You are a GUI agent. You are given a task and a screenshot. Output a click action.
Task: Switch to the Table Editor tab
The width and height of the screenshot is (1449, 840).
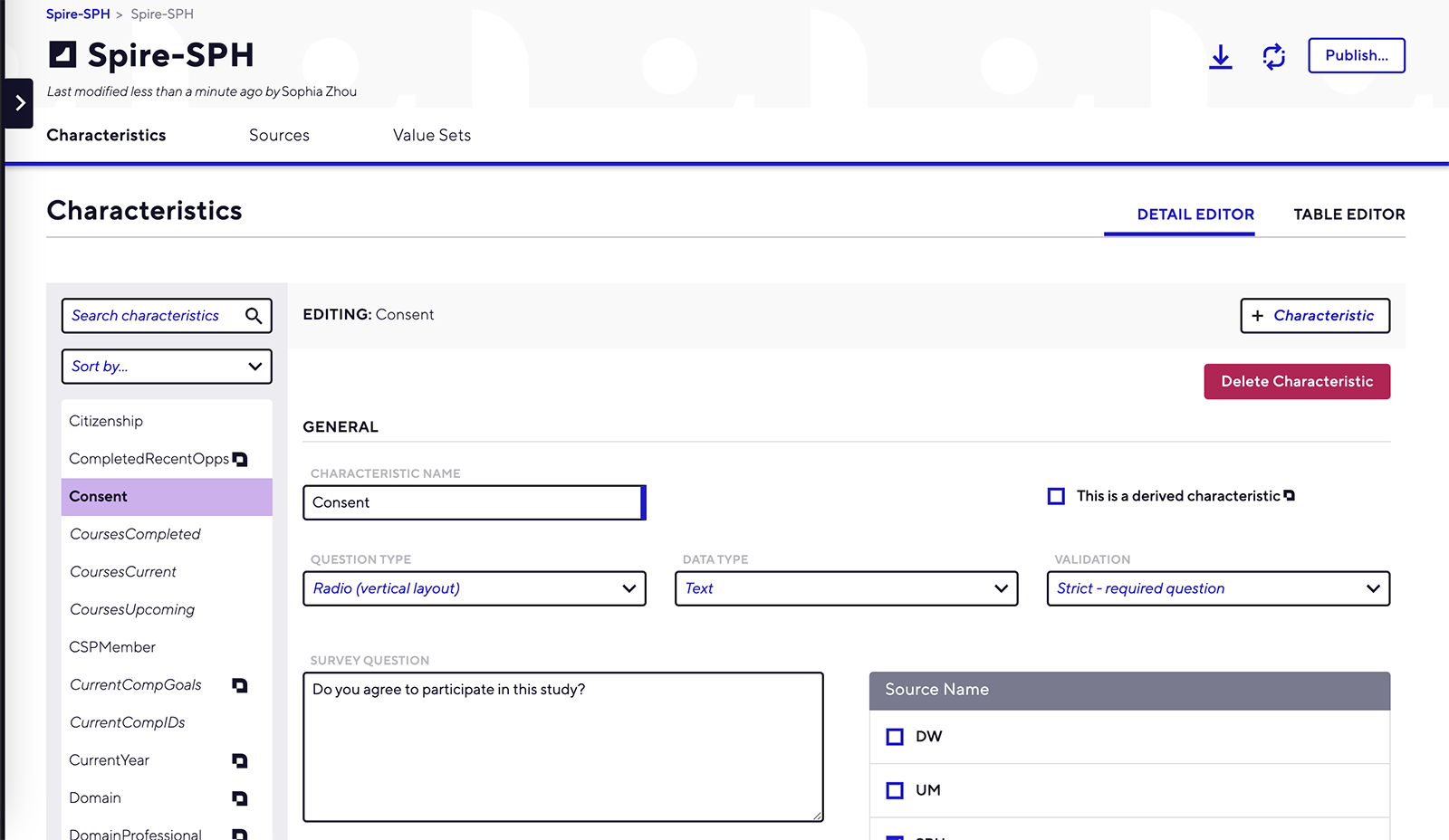tap(1348, 215)
